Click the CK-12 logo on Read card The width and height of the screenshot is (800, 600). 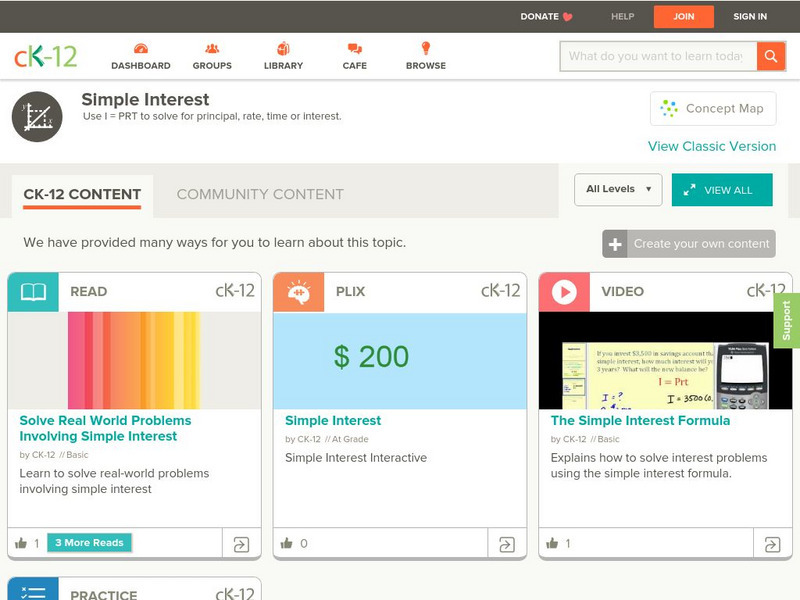[235, 291]
